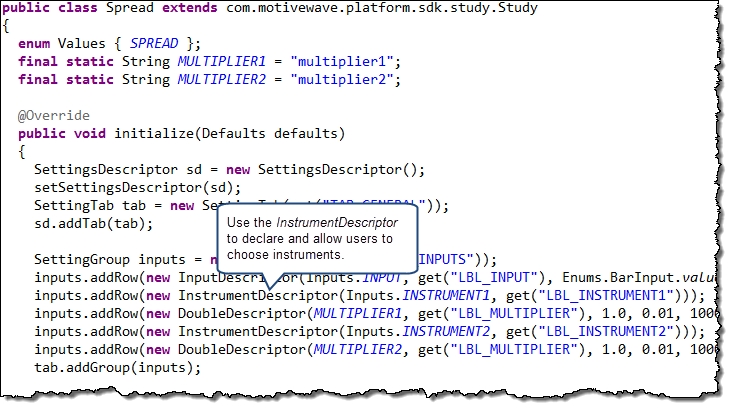Click 'Inputs.INSTRUMENT2' in the code
This screenshot has height=408, width=732.
[418, 331]
